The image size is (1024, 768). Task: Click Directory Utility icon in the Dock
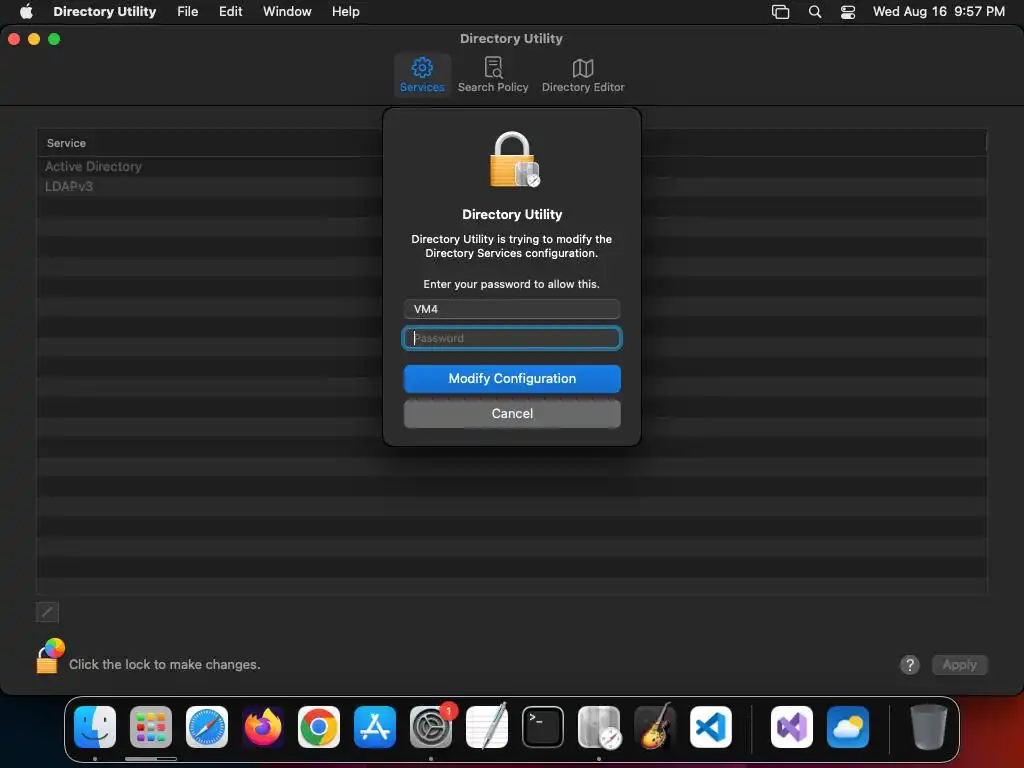pos(599,727)
